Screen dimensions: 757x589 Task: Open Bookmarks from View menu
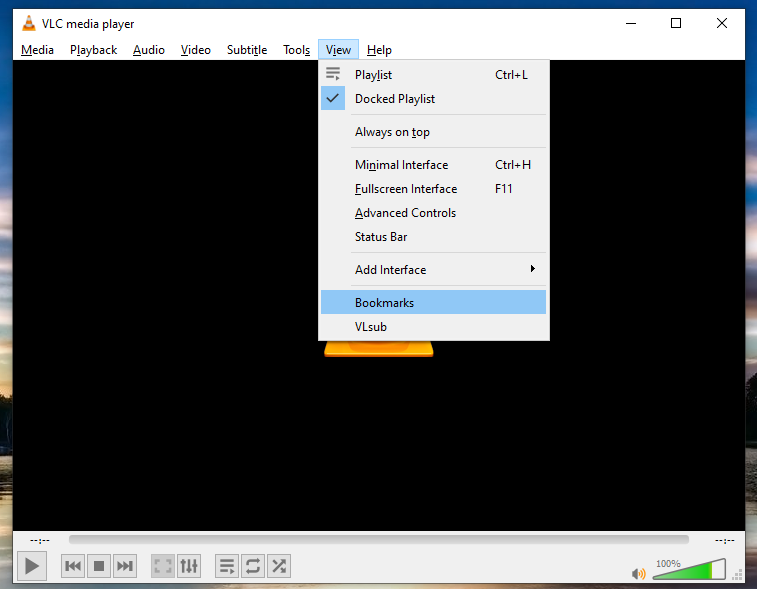434,302
